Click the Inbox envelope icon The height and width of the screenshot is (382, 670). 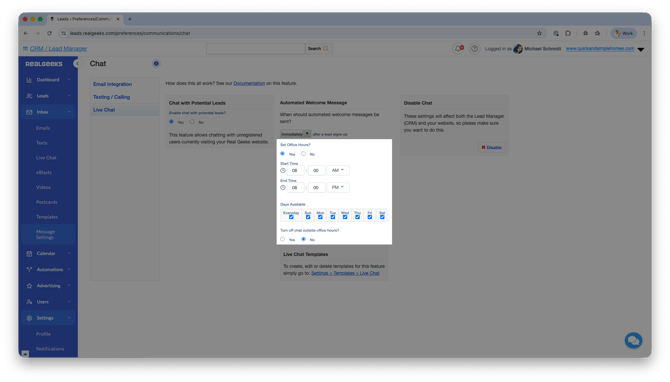point(29,112)
